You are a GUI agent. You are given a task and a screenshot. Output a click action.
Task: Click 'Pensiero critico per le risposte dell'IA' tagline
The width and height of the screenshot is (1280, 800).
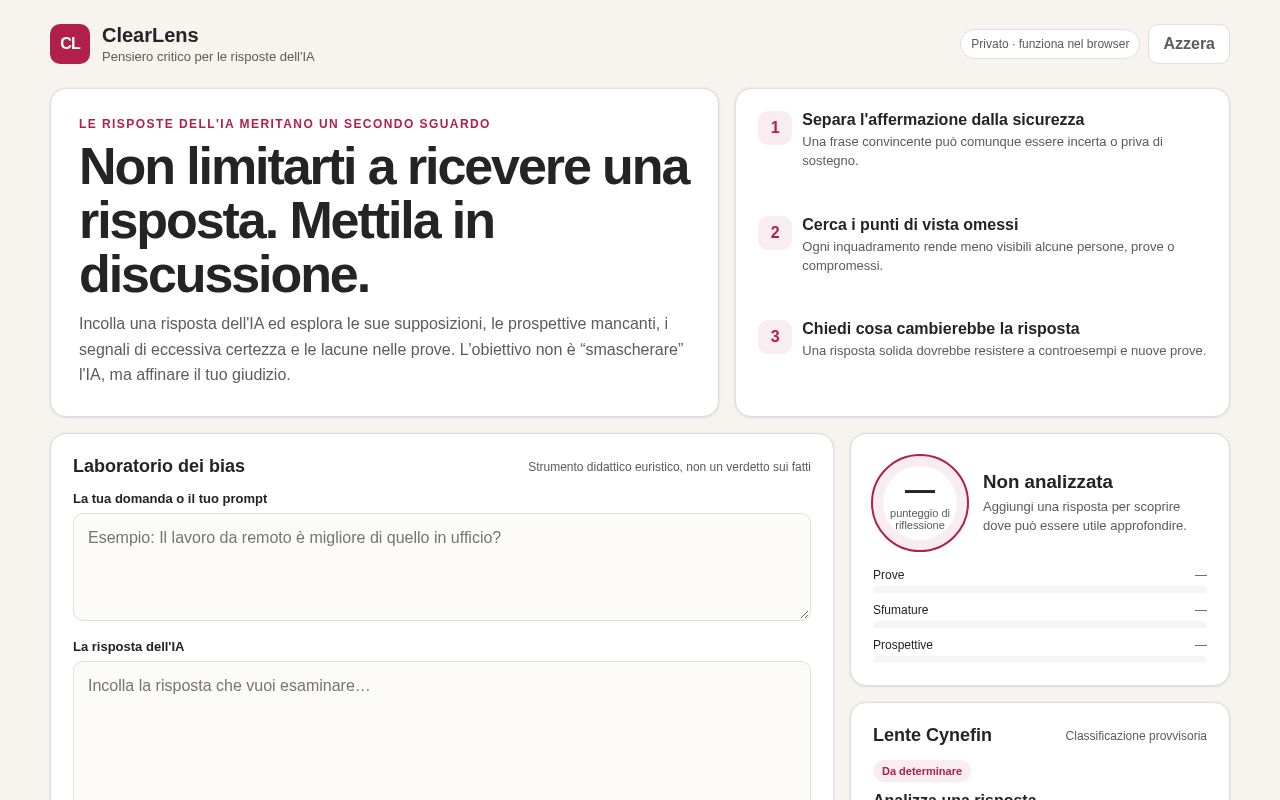click(208, 57)
